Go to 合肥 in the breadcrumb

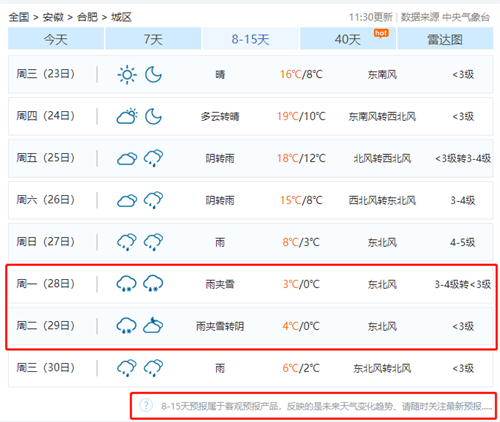tap(87, 17)
